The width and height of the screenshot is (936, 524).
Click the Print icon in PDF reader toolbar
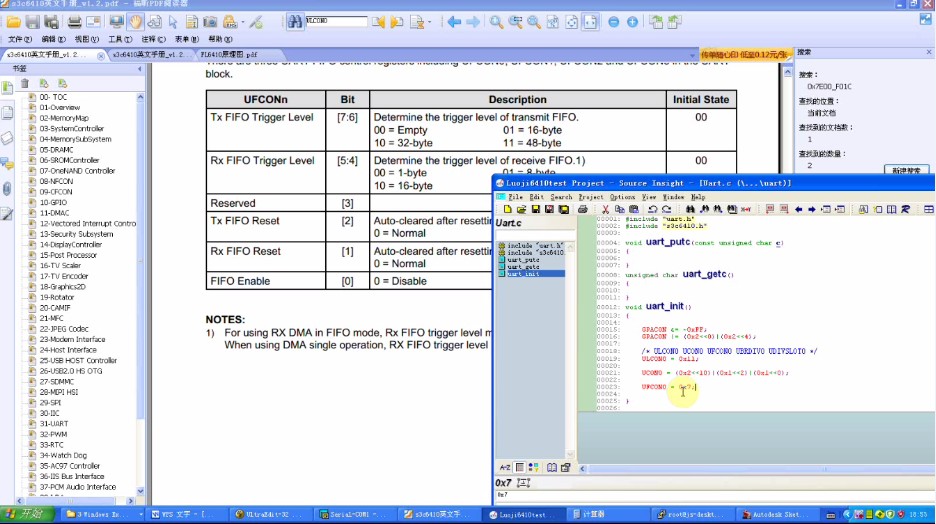pyautogui.click(x=75, y=22)
